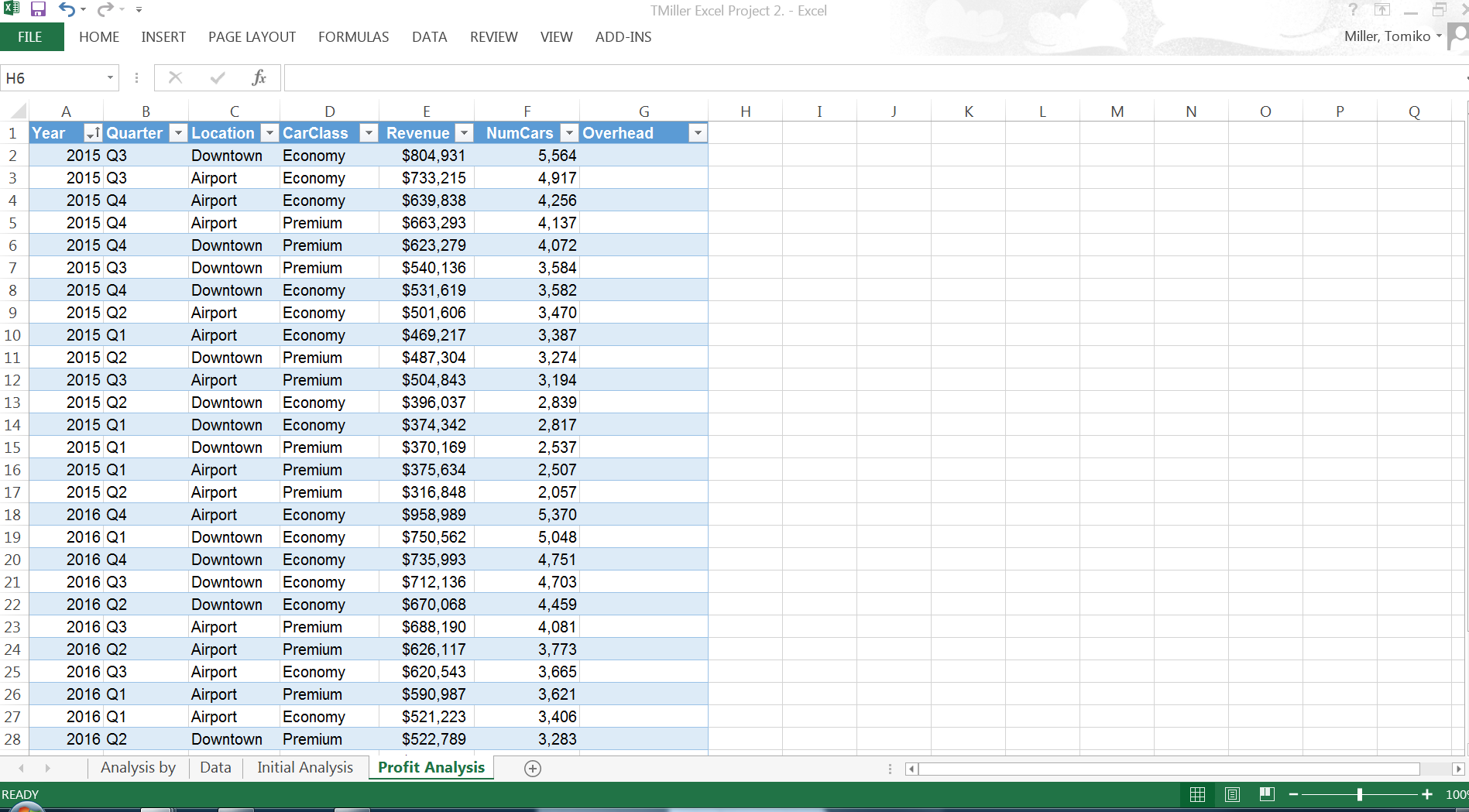
Task: Click the Undo arrow icon
Action: click(x=67, y=10)
